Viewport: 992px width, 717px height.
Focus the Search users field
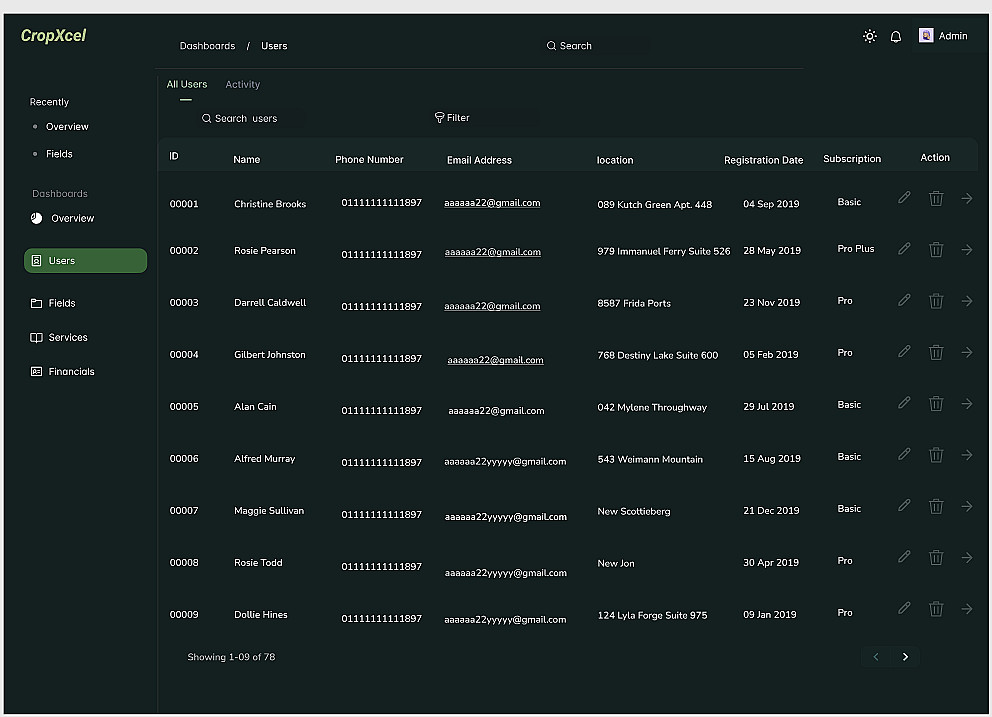click(x=252, y=118)
